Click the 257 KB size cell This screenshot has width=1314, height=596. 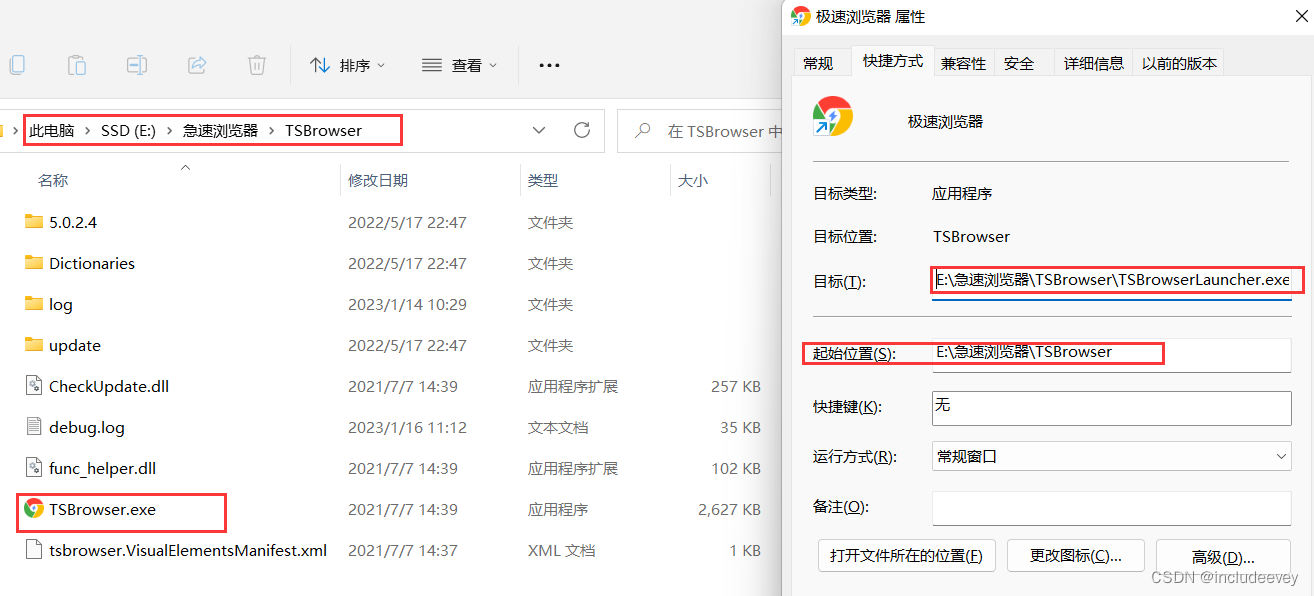(x=736, y=386)
